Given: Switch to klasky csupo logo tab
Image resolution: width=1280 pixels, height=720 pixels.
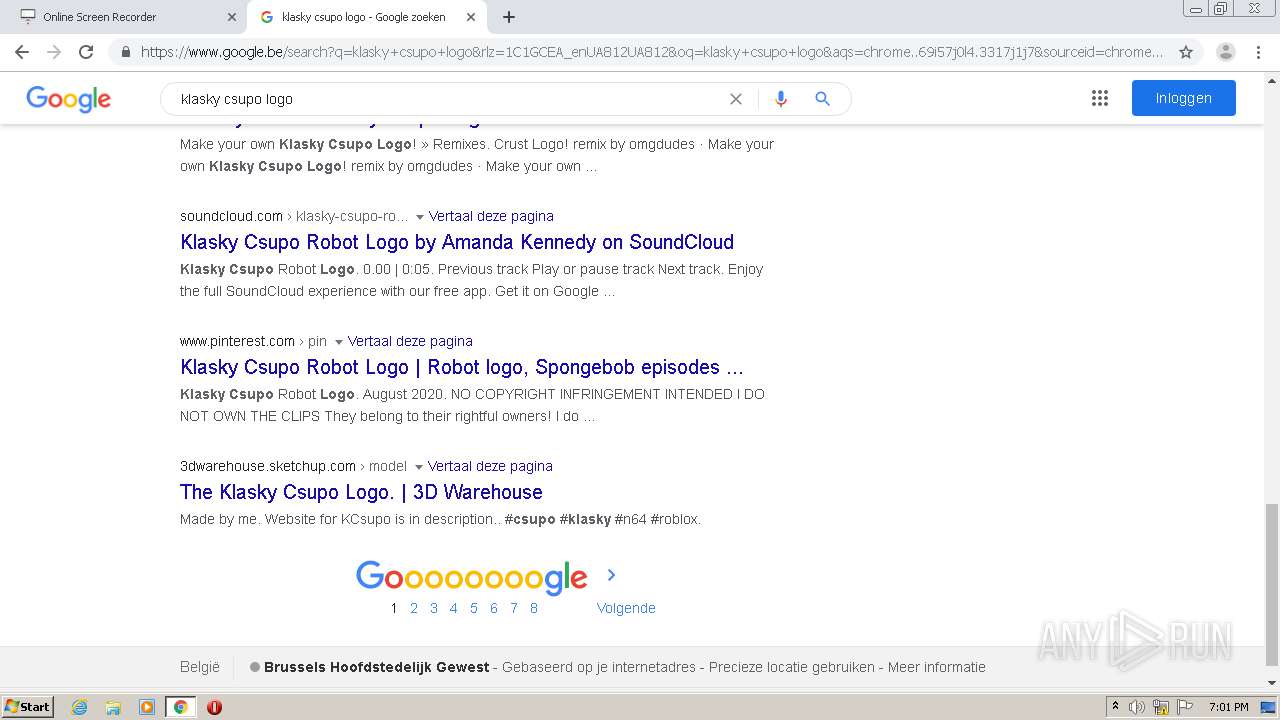Looking at the screenshot, I should coord(366,17).
